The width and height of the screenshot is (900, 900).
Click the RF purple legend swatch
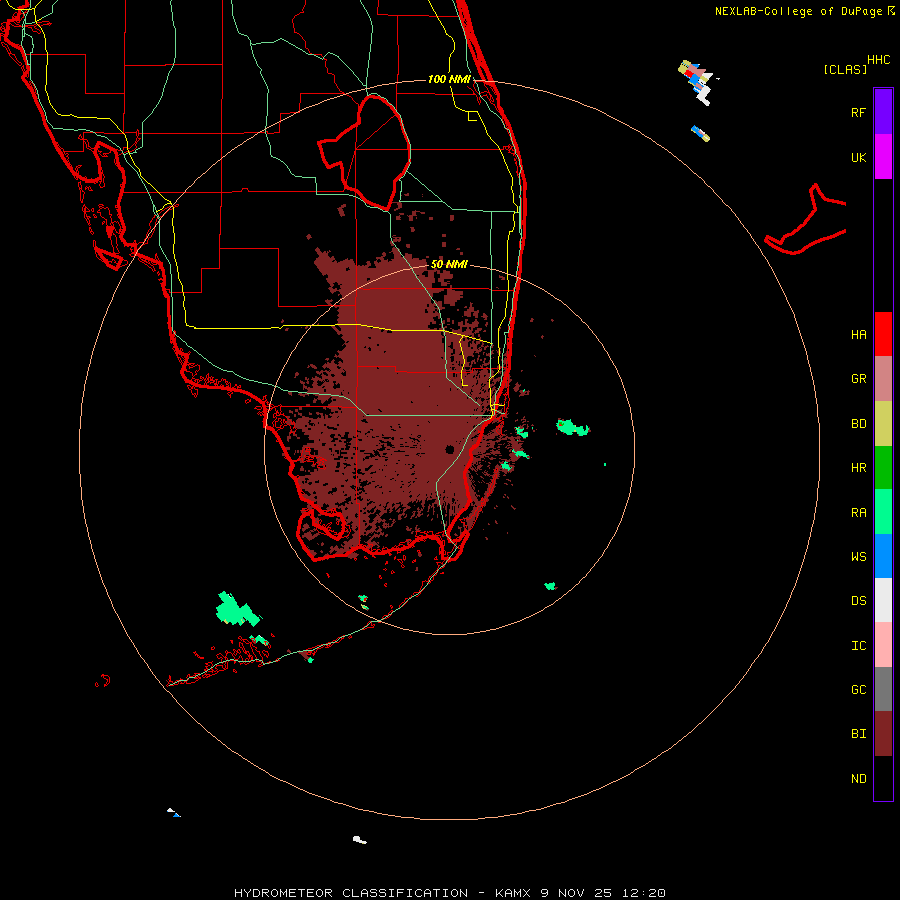click(883, 112)
